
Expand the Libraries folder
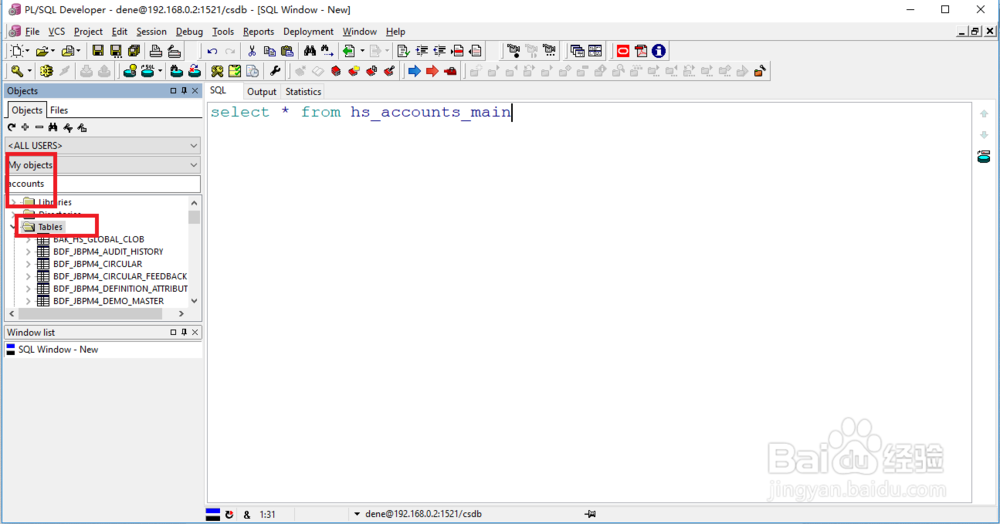tap(13, 202)
